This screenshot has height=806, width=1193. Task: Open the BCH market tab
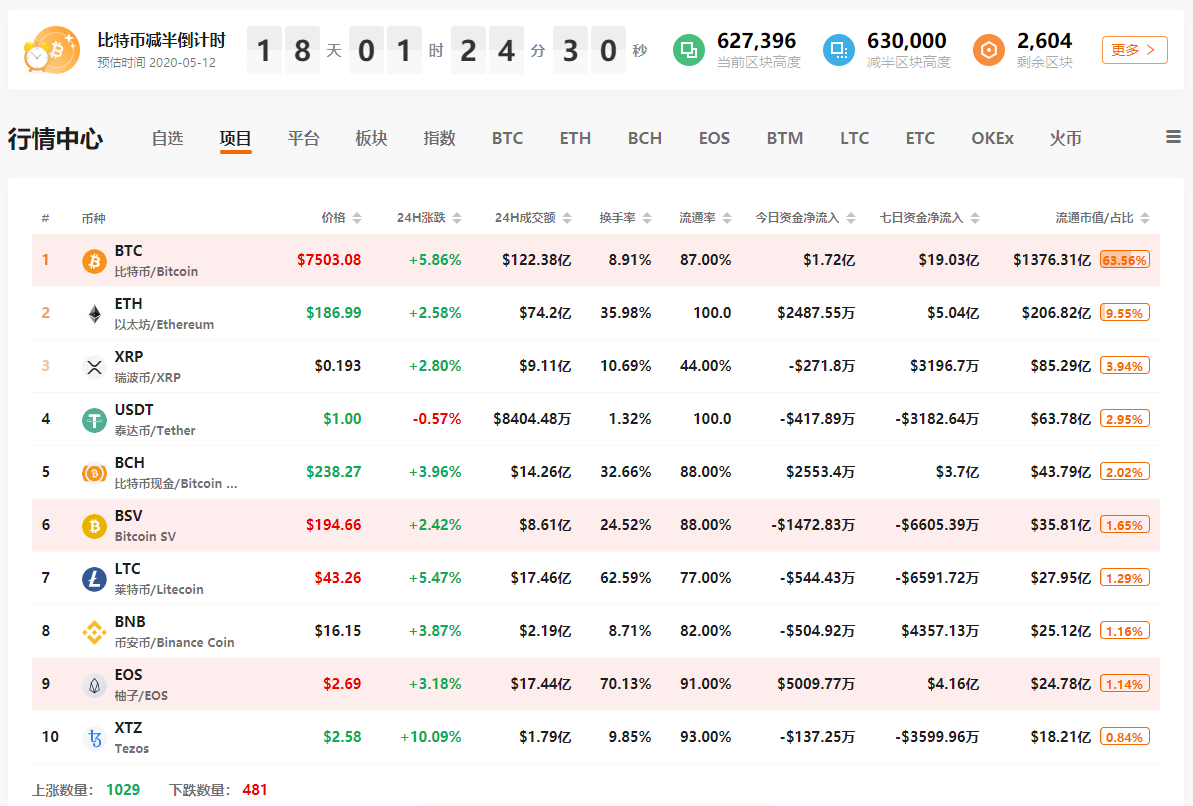644,138
